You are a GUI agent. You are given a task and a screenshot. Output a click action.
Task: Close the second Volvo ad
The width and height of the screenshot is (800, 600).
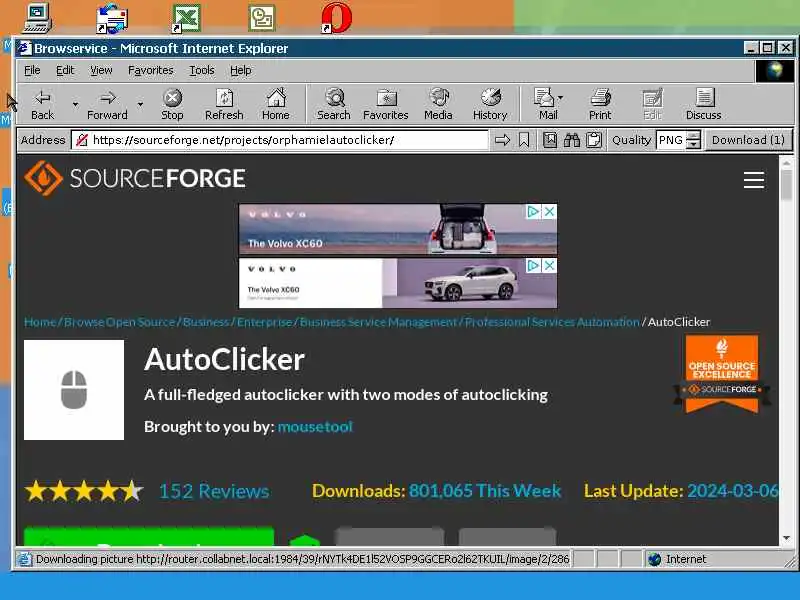(549, 265)
